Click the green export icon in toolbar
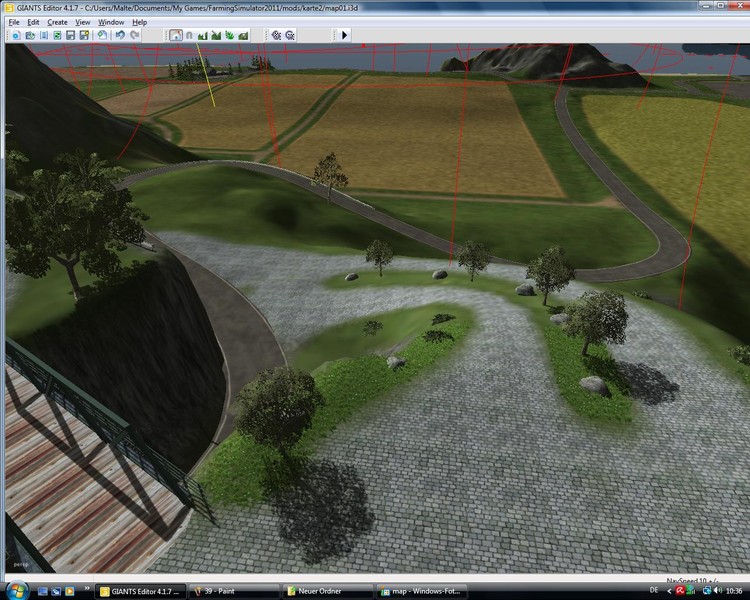750x600 pixels. [x=57, y=35]
